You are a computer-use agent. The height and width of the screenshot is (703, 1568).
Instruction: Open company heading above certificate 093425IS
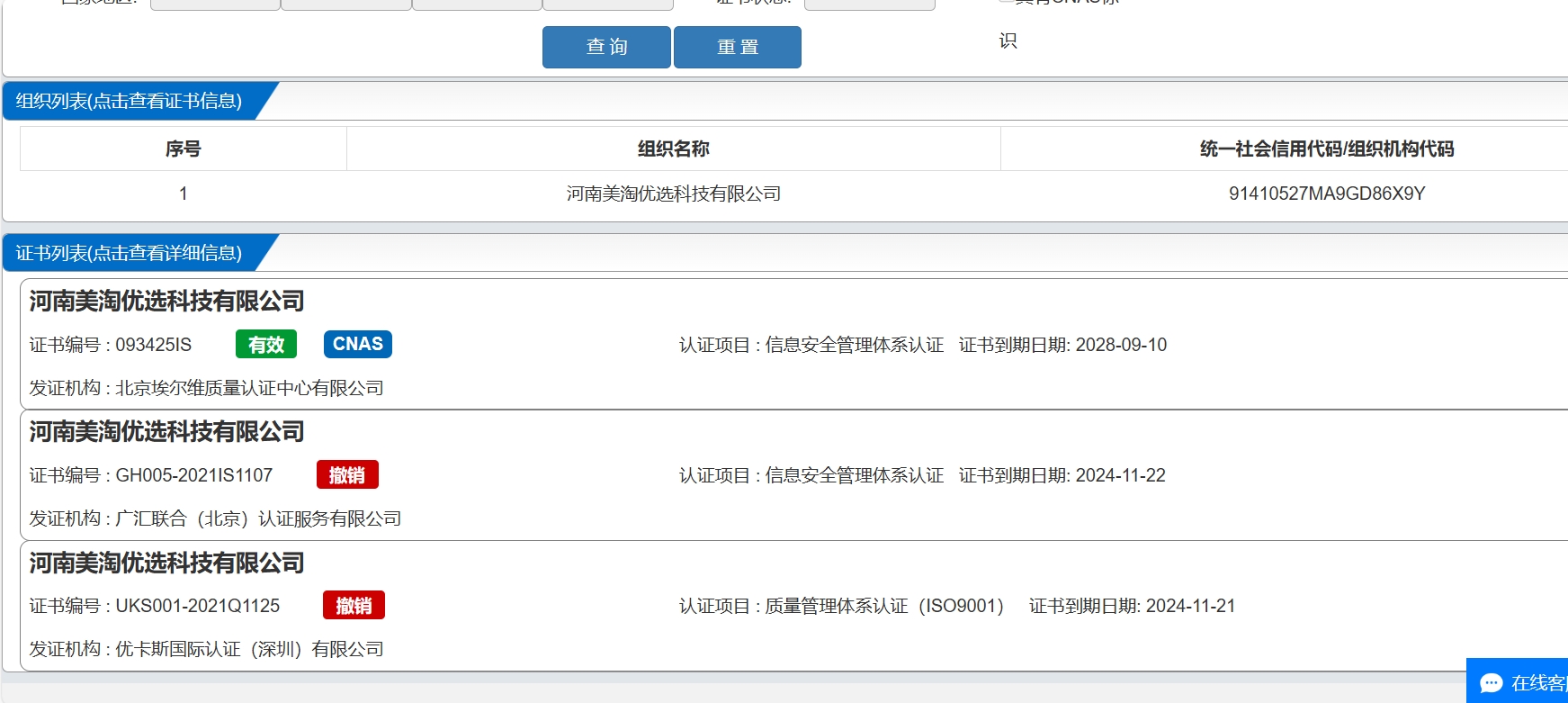pos(167,301)
